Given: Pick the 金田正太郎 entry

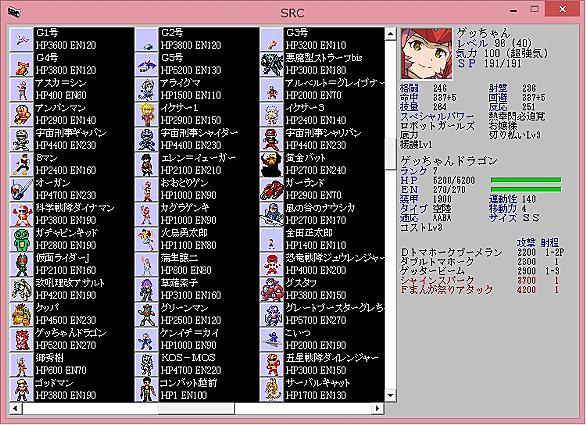Looking at the screenshot, I should click(x=322, y=240).
